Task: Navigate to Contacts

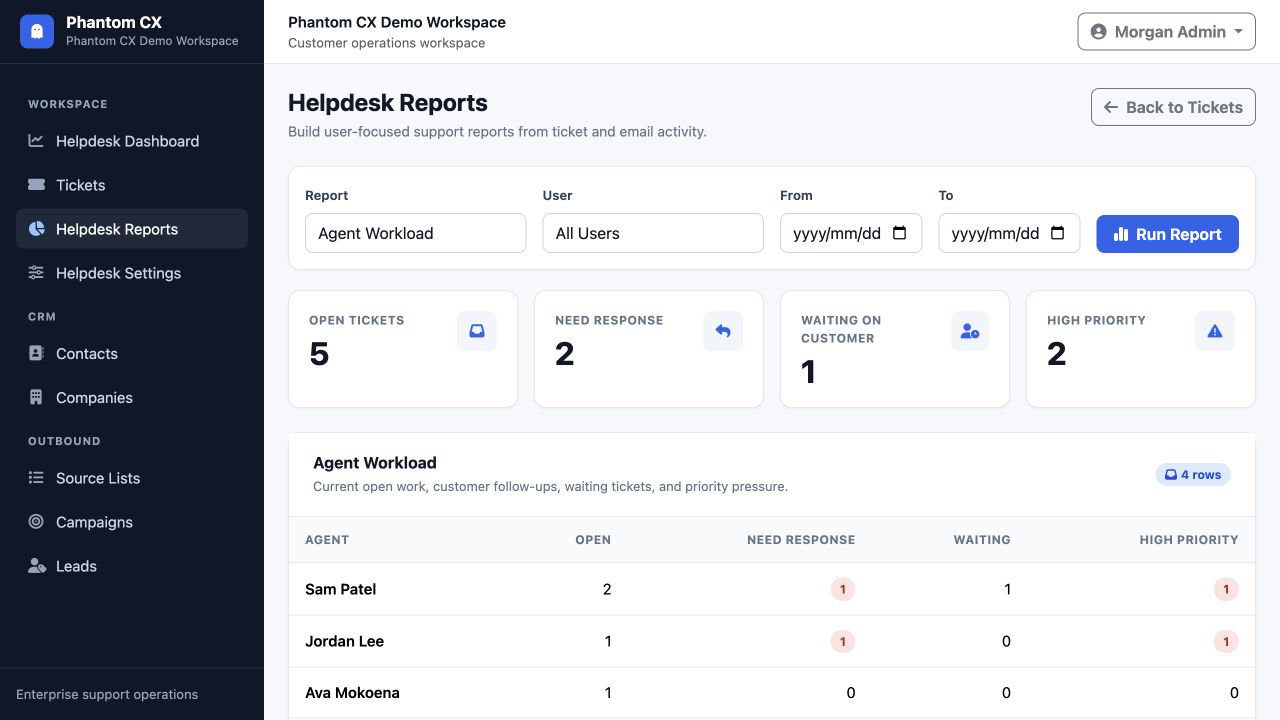Action: click(132, 354)
